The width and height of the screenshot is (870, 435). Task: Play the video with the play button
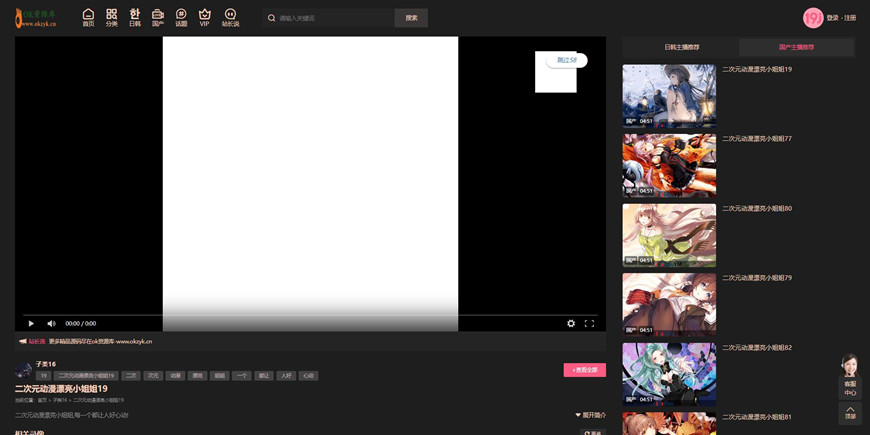point(31,323)
